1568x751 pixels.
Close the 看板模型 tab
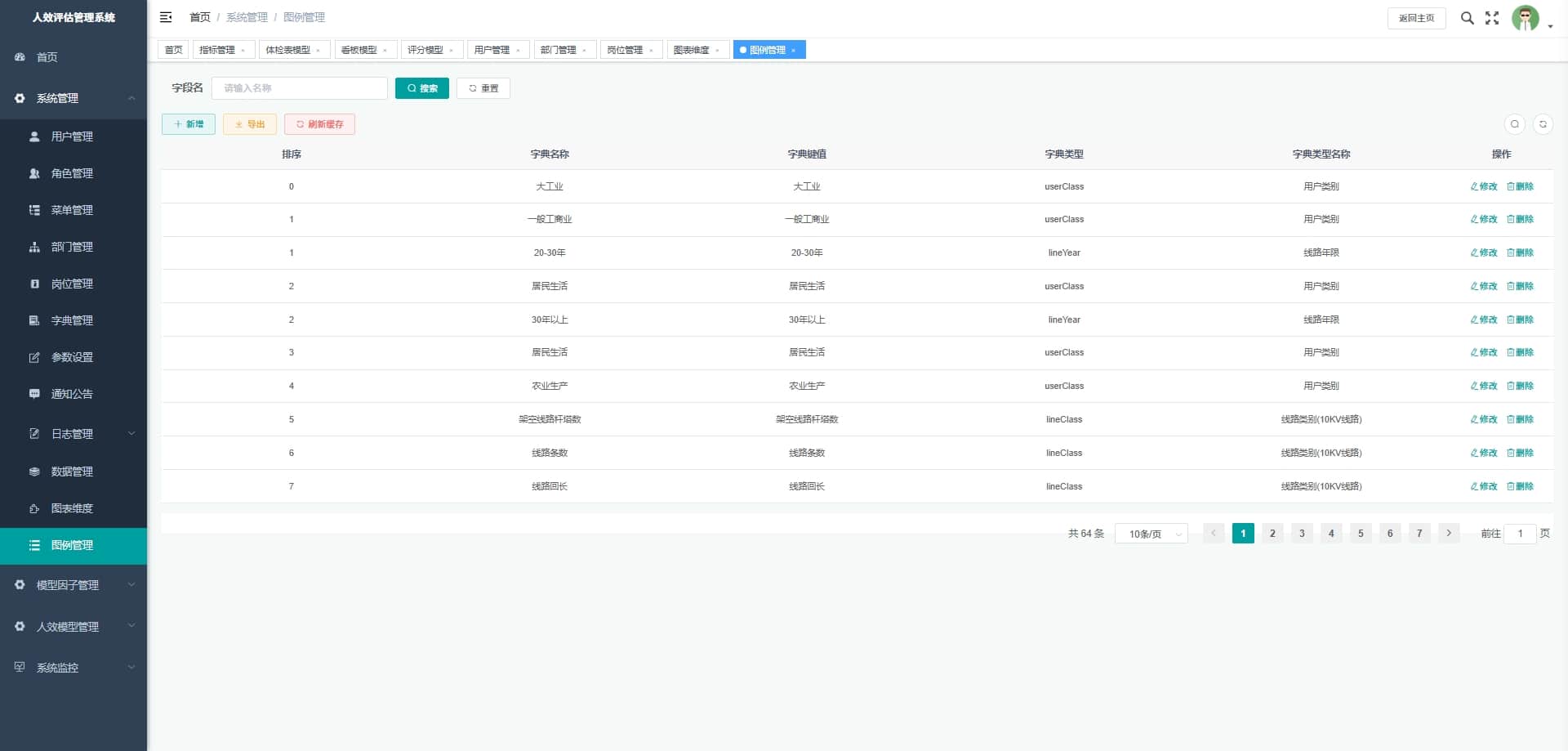click(x=385, y=51)
